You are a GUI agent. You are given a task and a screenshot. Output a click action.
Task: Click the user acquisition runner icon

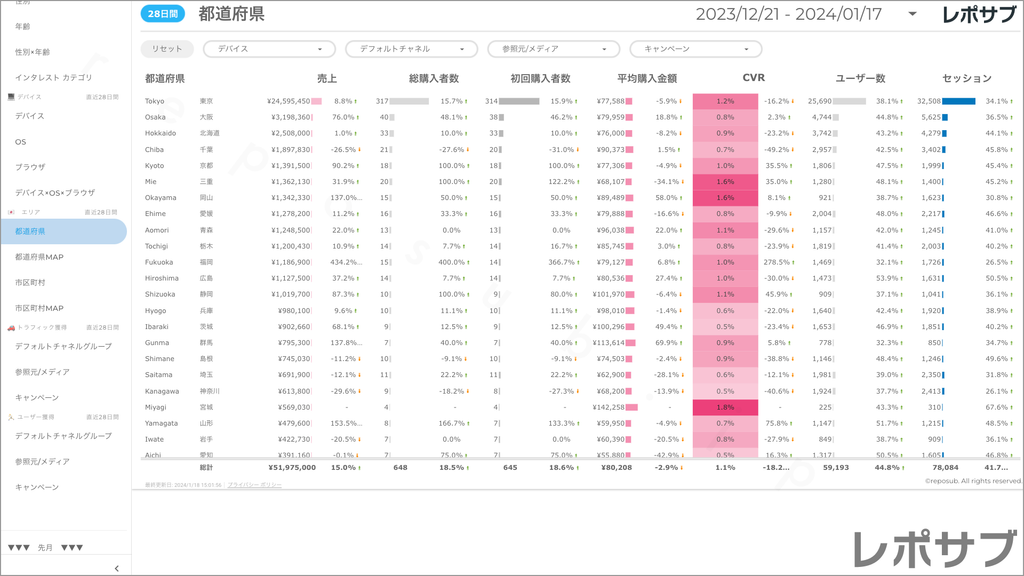coord(10,417)
